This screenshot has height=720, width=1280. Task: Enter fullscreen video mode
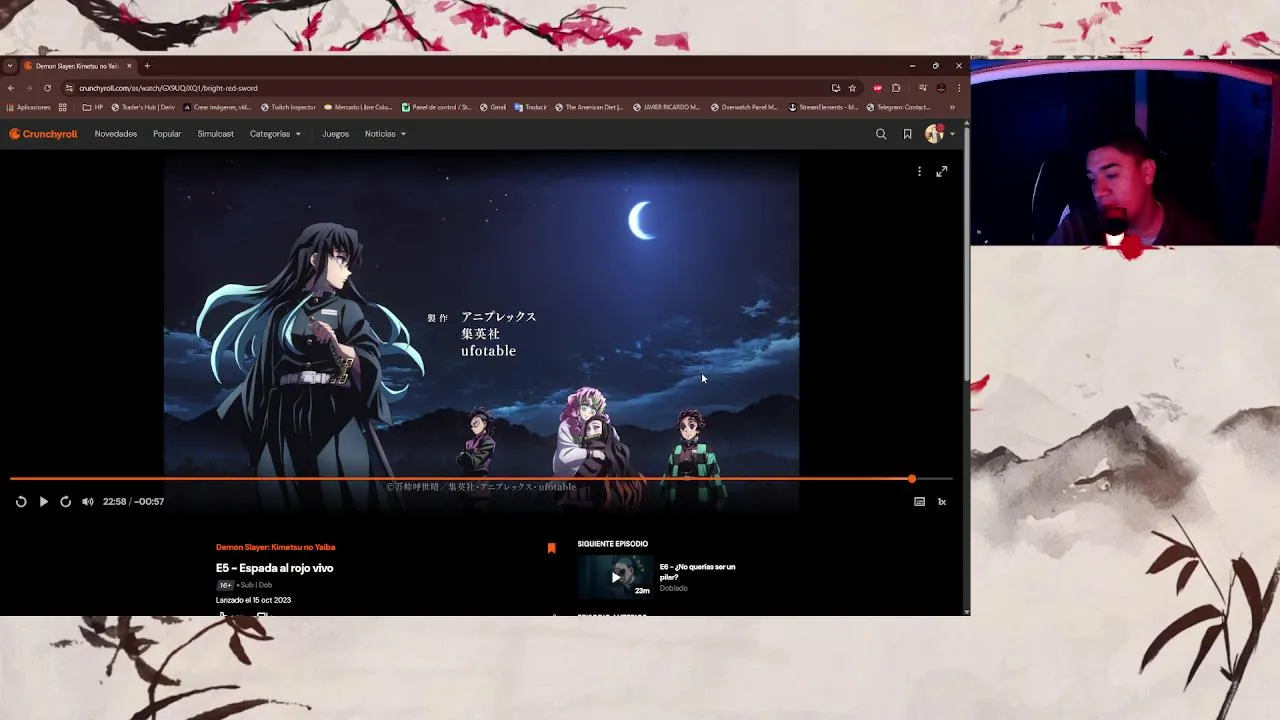click(941, 172)
